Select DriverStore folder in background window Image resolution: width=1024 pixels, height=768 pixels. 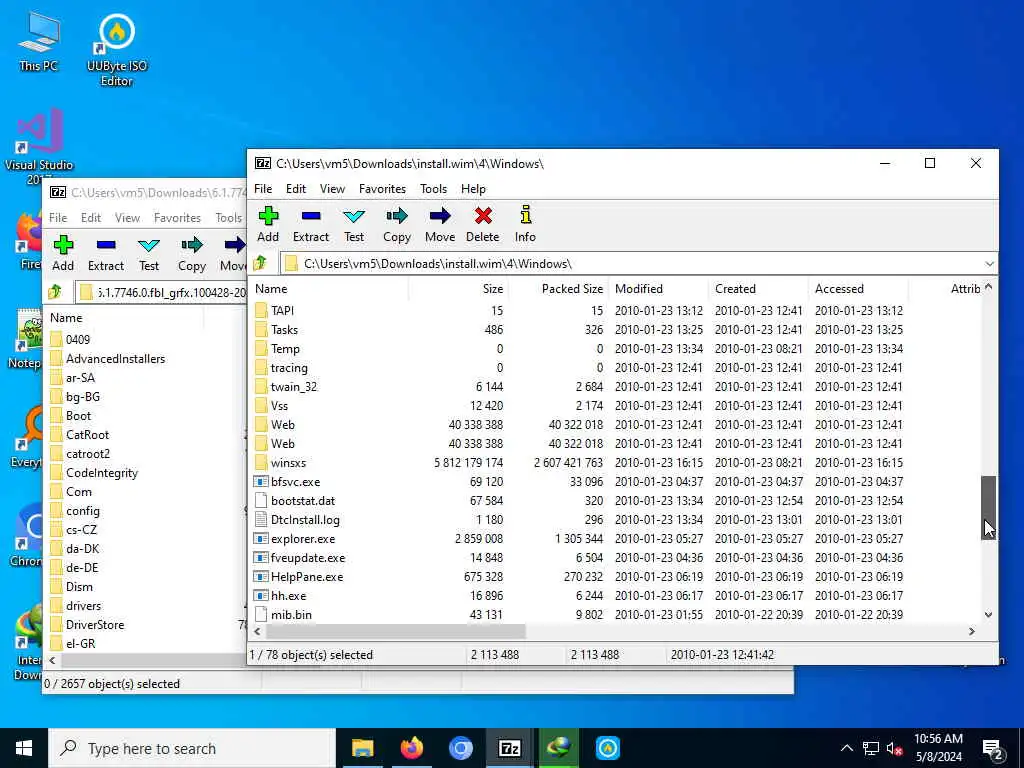click(x=95, y=625)
